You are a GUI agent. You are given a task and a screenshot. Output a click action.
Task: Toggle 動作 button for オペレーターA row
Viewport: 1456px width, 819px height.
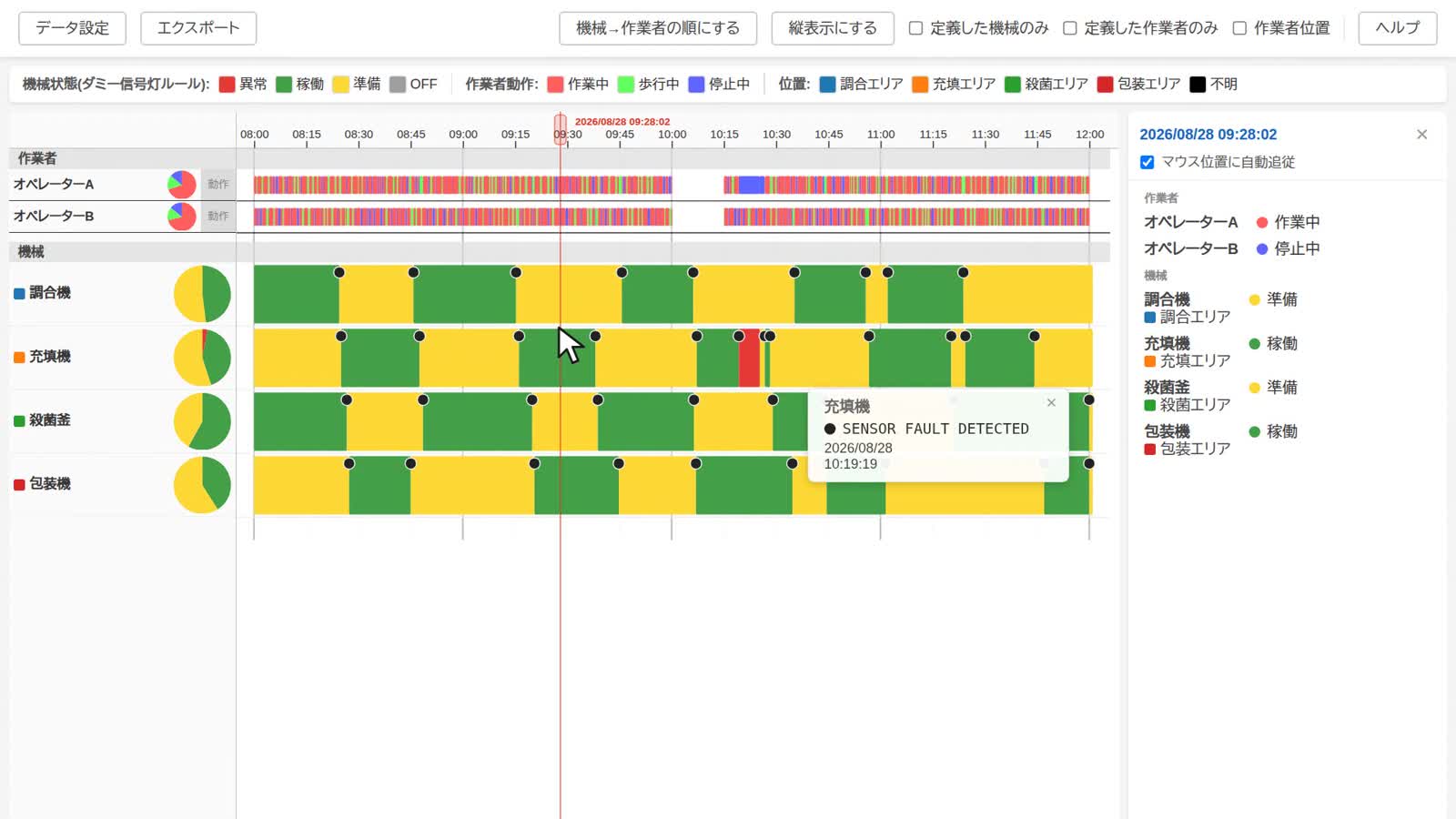(x=218, y=184)
